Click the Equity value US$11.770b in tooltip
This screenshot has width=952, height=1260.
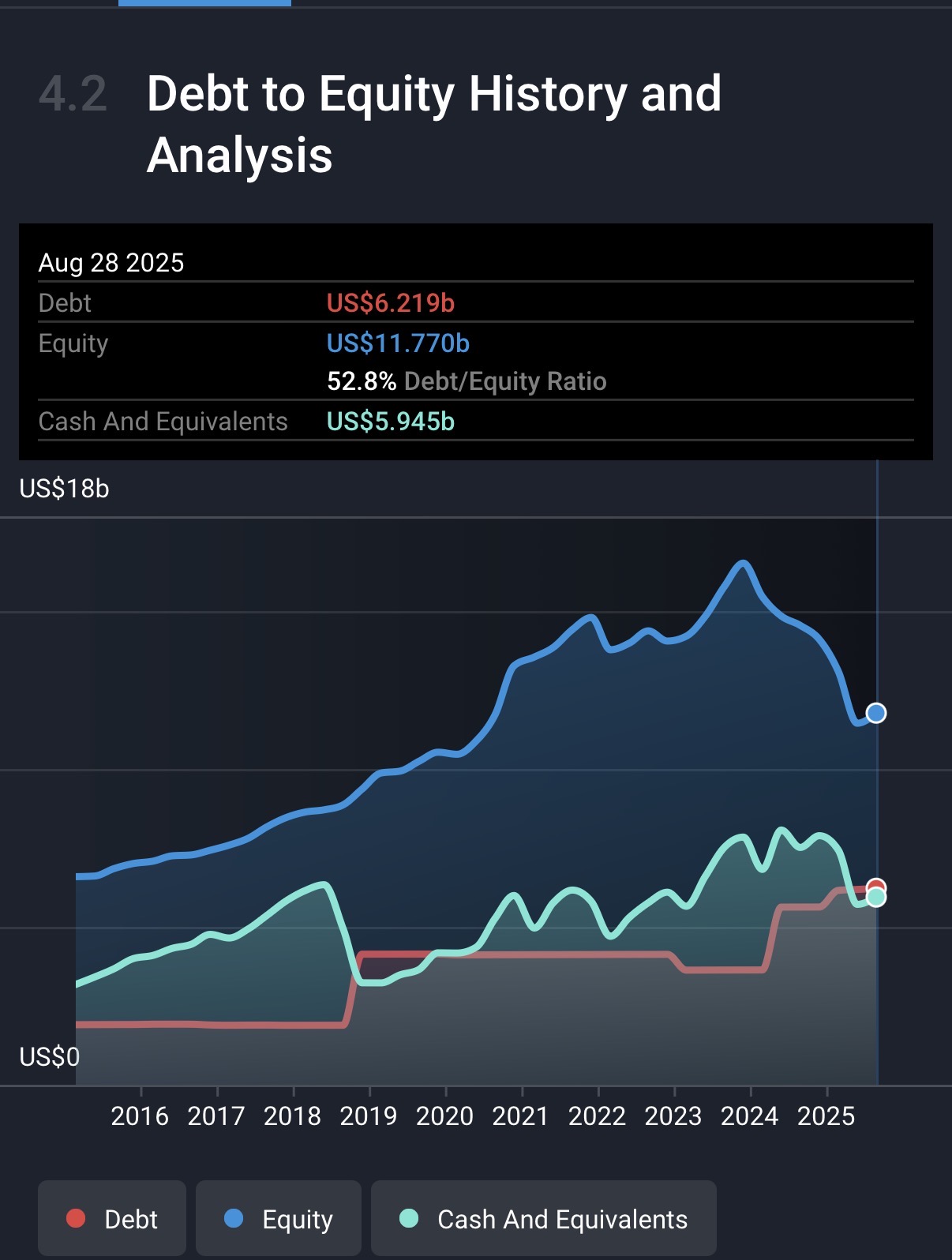pyautogui.click(x=398, y=343)
